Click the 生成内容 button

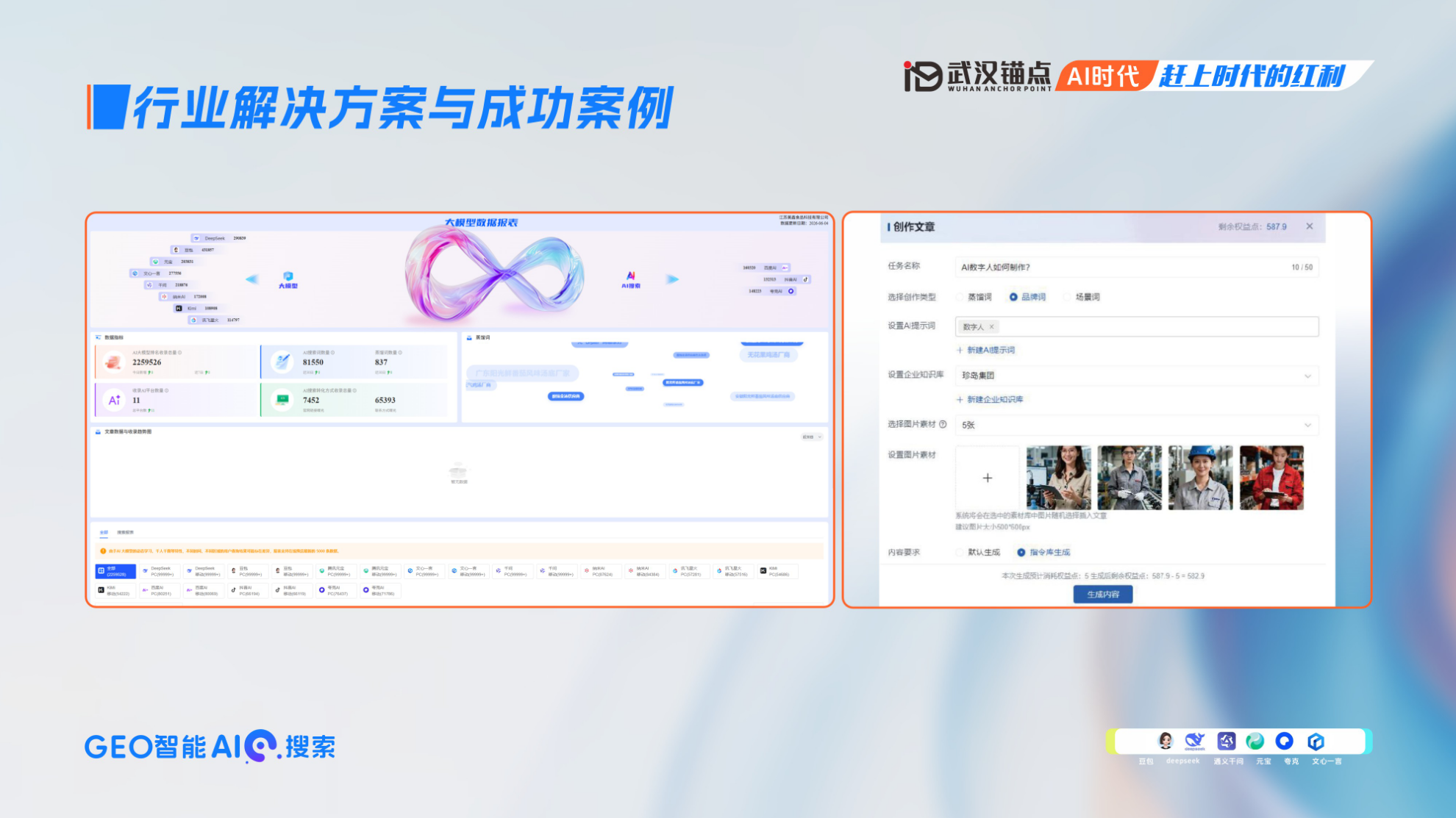[1103, 594]
